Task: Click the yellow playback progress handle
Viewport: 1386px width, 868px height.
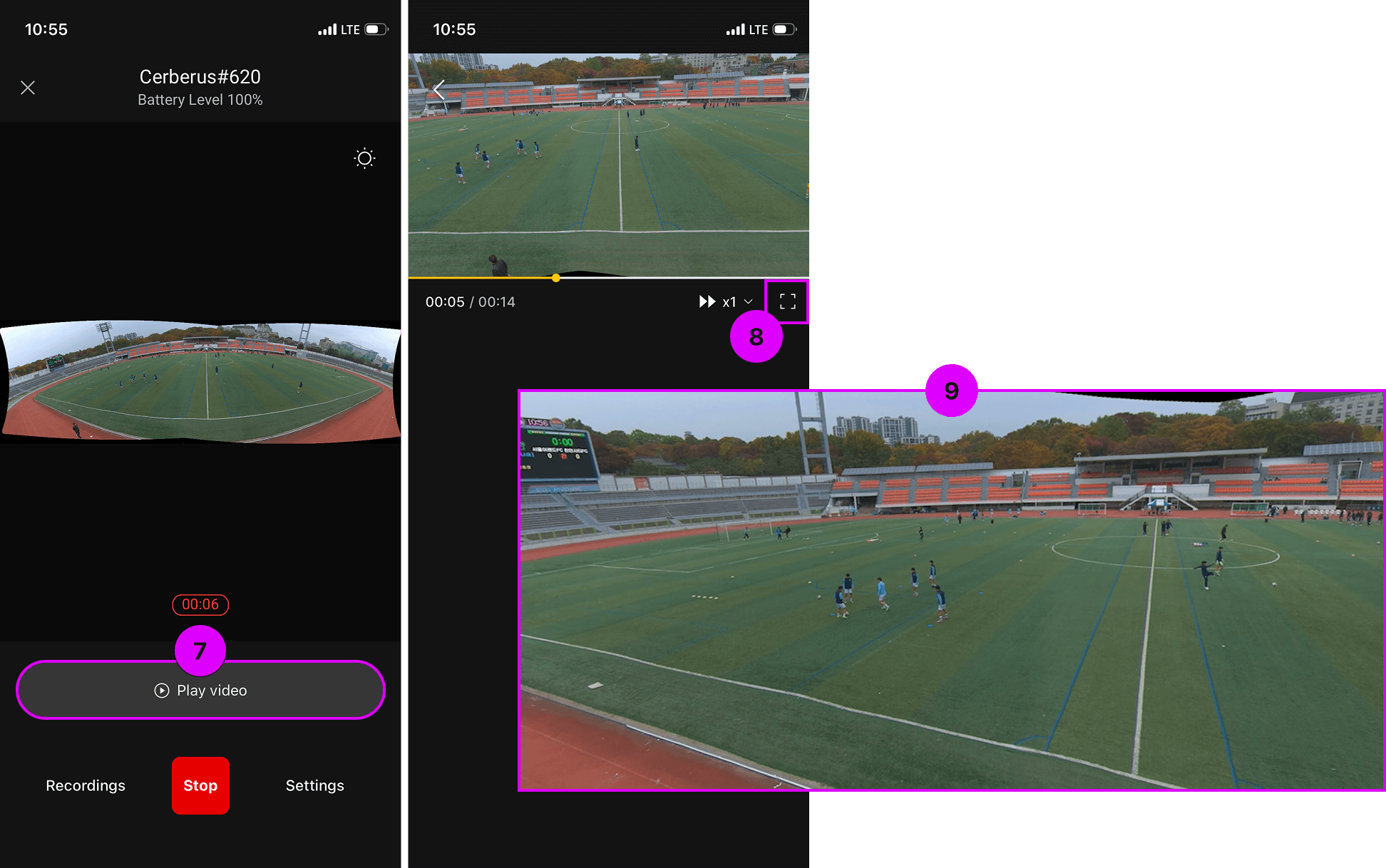Action: pos(555,278)
